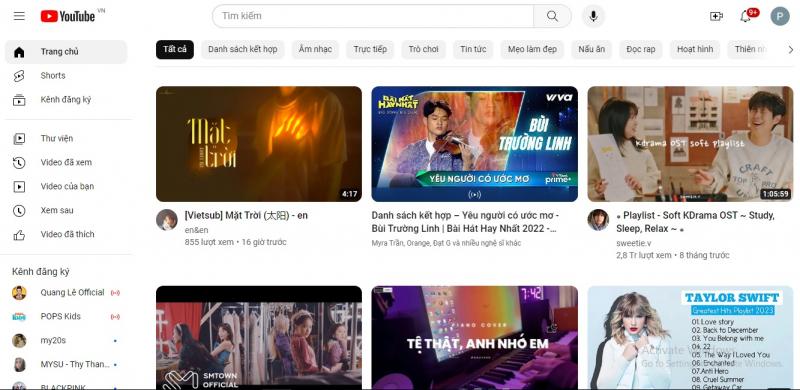Screen dimensions: 800x390
Task: Select the Âm nhạc chip
Action: click(x=315, y=50)
